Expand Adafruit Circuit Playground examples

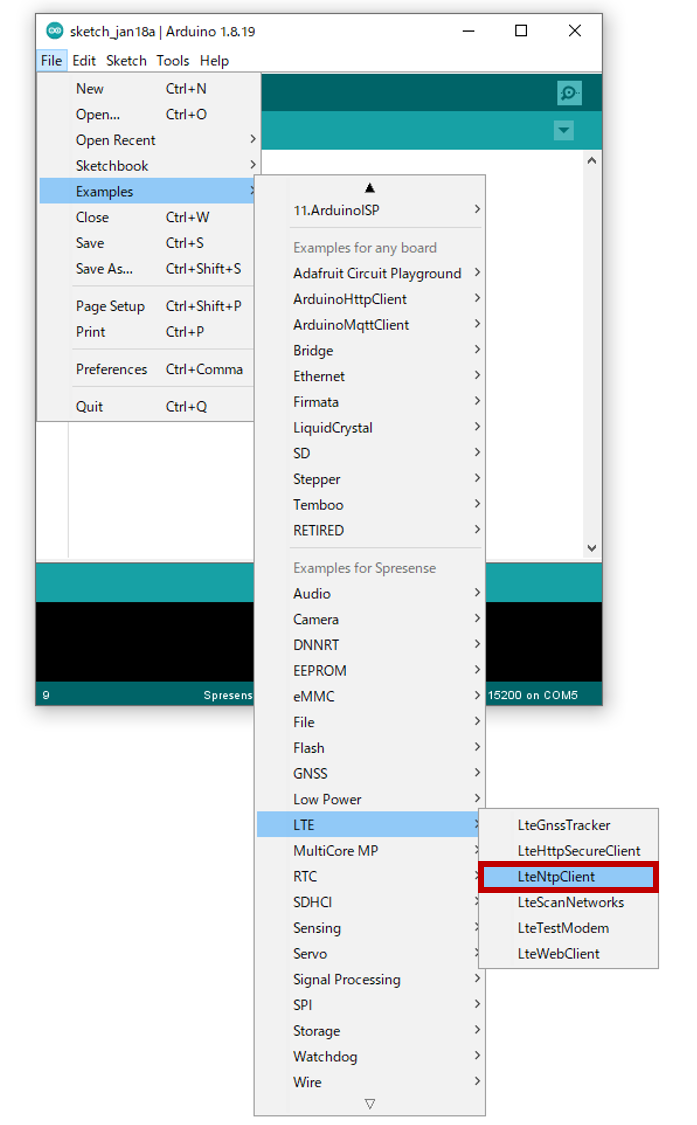[370, 273]
